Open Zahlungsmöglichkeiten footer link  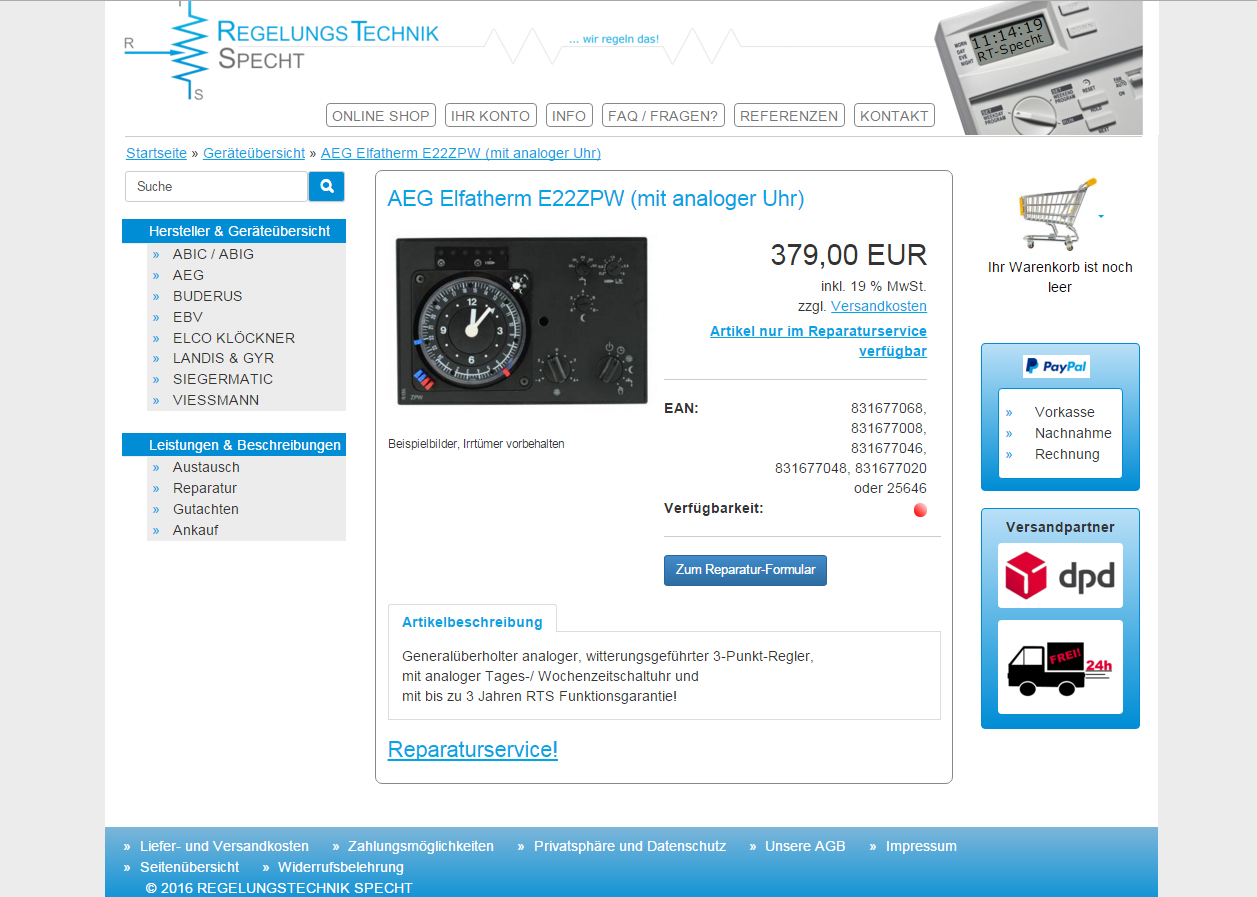pos(421,846)
